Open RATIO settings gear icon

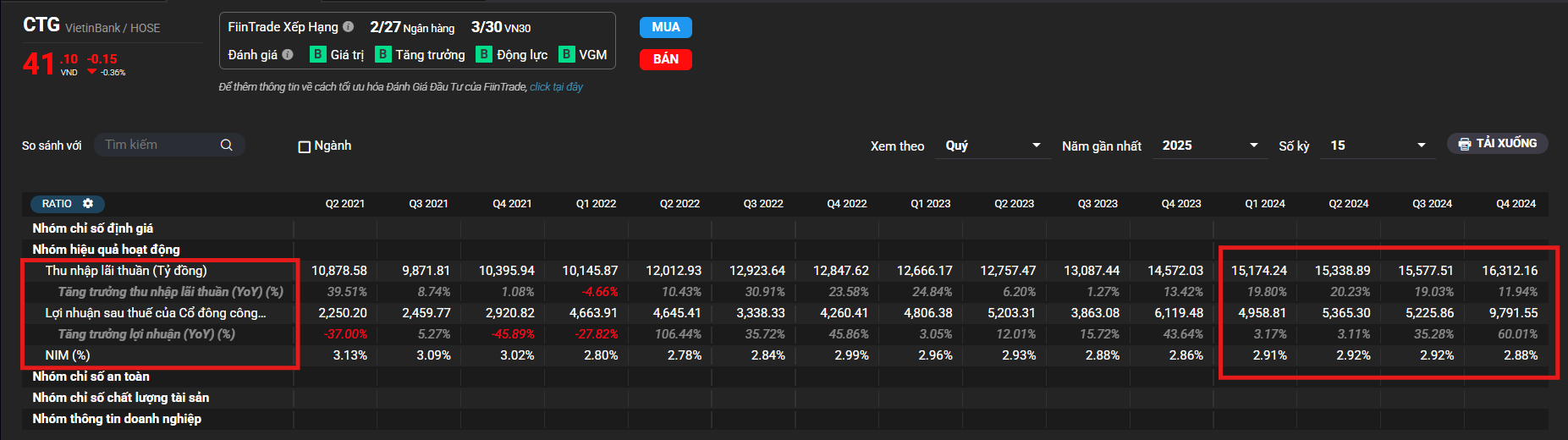coord(88,203)
